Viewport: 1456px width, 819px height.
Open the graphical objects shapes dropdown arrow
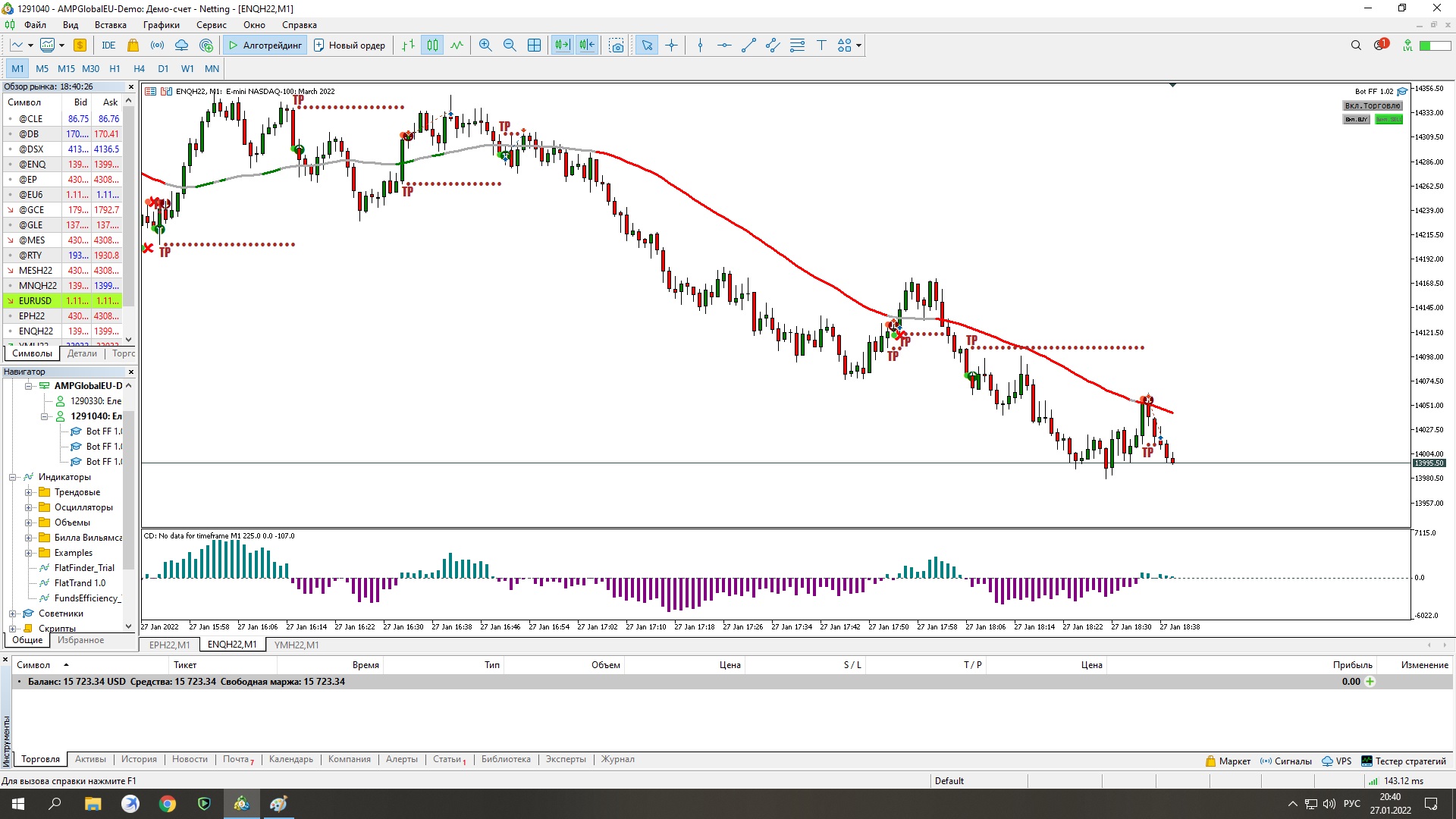[858, 45]
